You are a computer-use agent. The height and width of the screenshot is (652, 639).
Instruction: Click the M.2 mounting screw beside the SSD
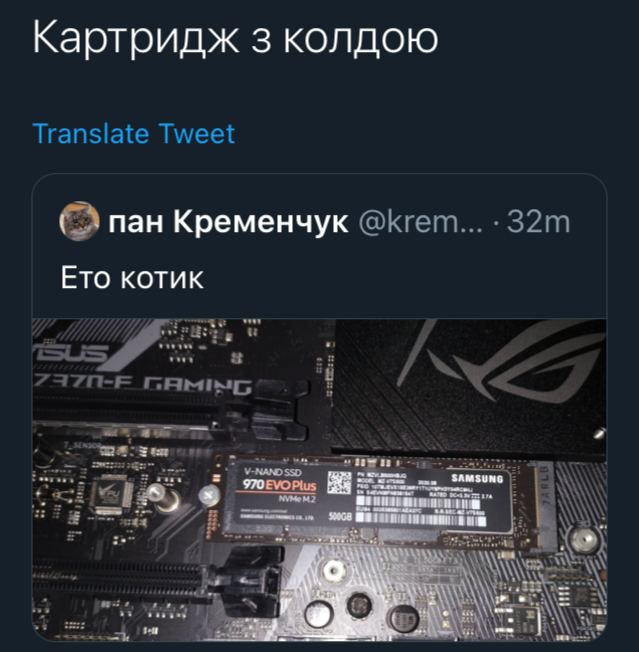(x=208, y=495)
